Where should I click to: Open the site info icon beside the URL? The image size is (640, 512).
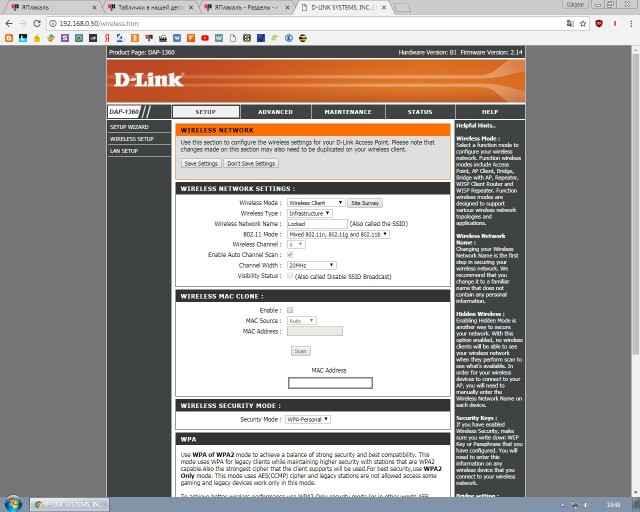[53, 24]
